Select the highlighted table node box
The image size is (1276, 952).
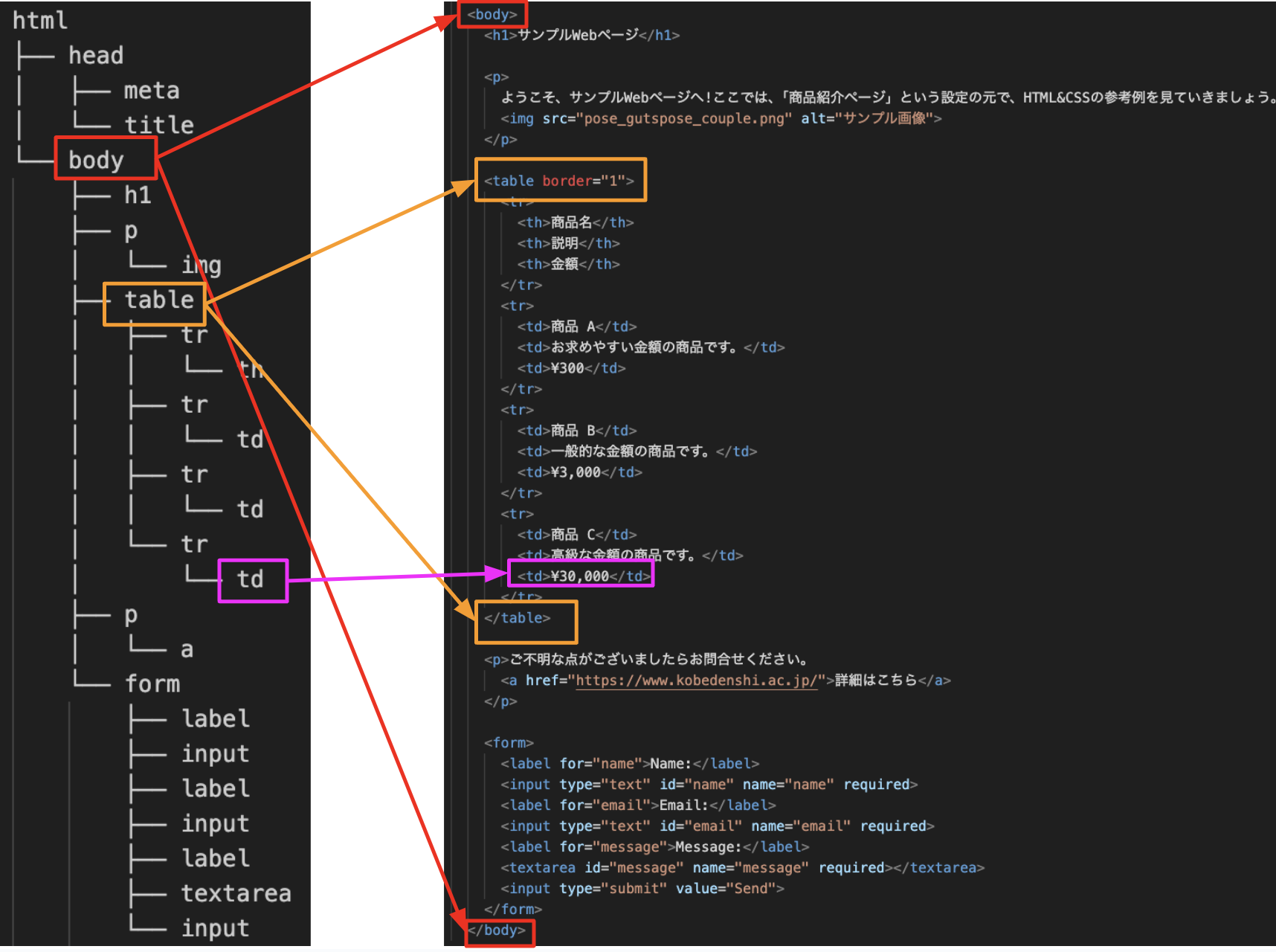point(154,300)
